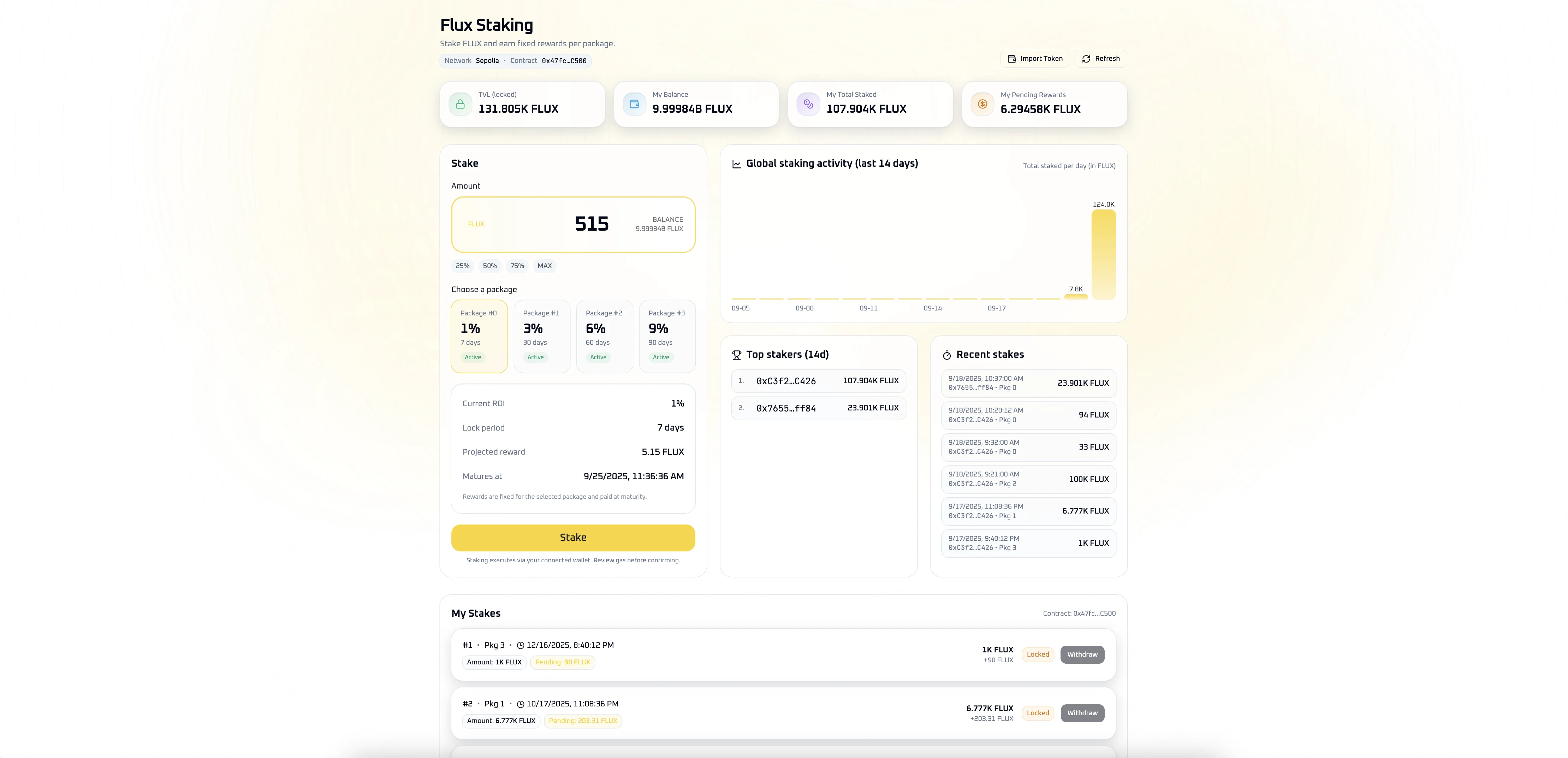This screenshot has height=758, width=1568.
Task: Withdraw stake #2 of 6.777K FLUX
Action: pyautogui.click(x=1082, y=713)
